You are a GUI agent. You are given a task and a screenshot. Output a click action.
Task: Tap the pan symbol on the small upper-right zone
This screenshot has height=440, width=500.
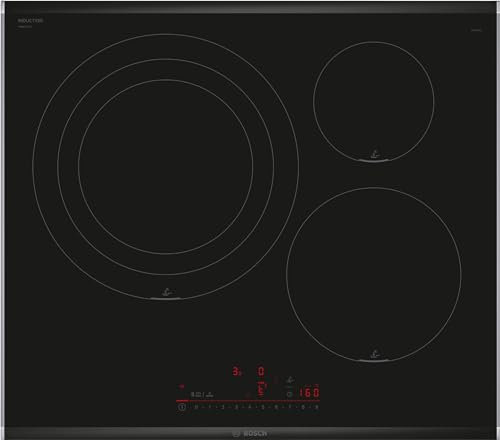pyautogui.click(x=375, y=154)
